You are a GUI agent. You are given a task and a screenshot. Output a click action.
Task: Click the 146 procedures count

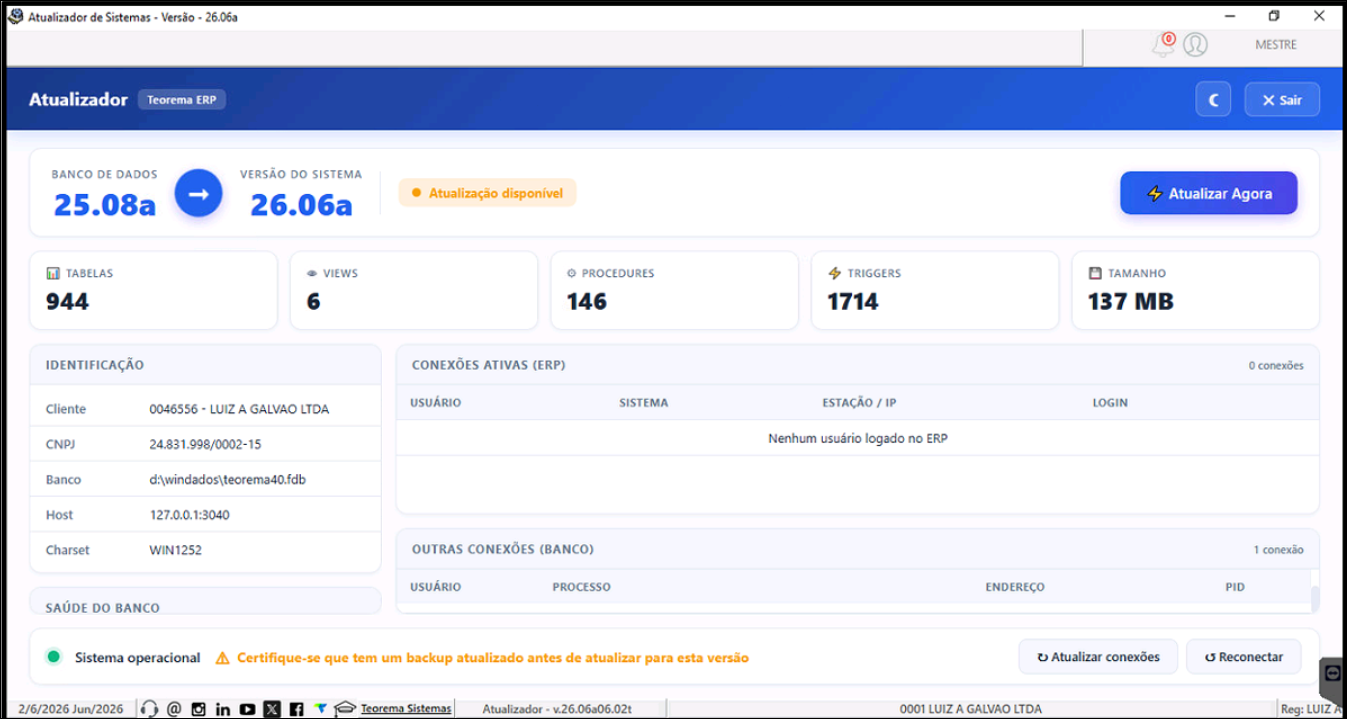click(x=587, y=301)
